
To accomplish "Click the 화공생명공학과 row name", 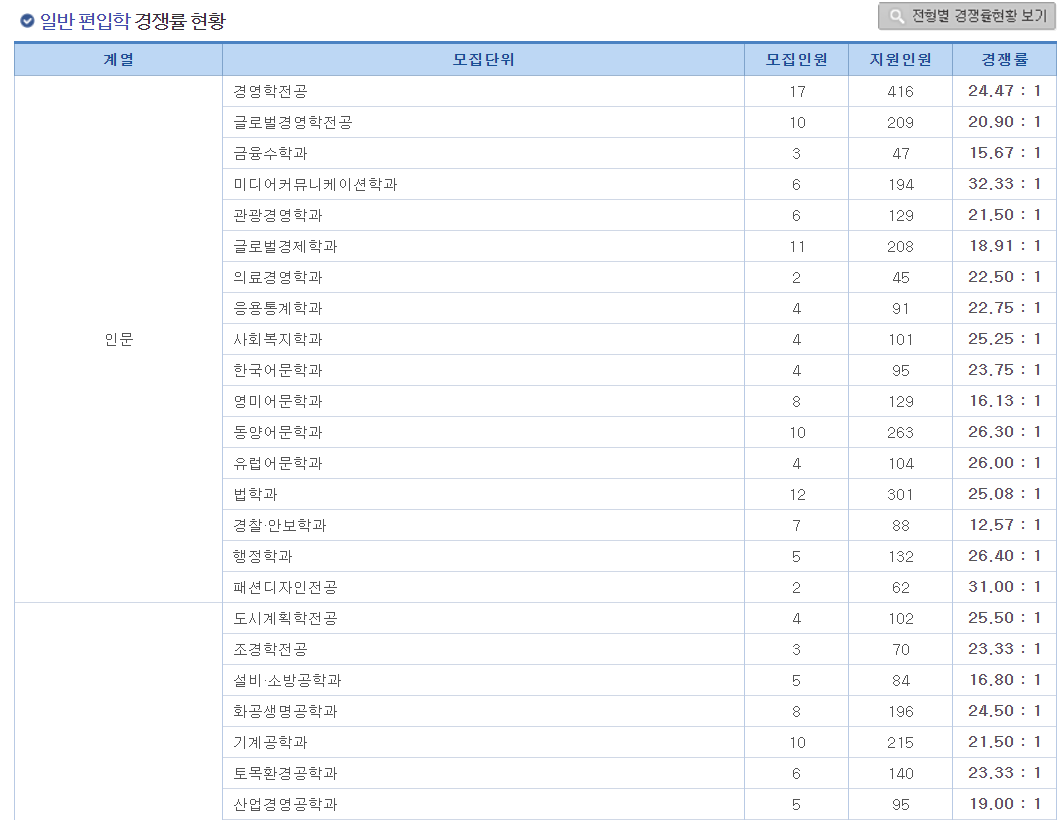I will coord(285,712).
